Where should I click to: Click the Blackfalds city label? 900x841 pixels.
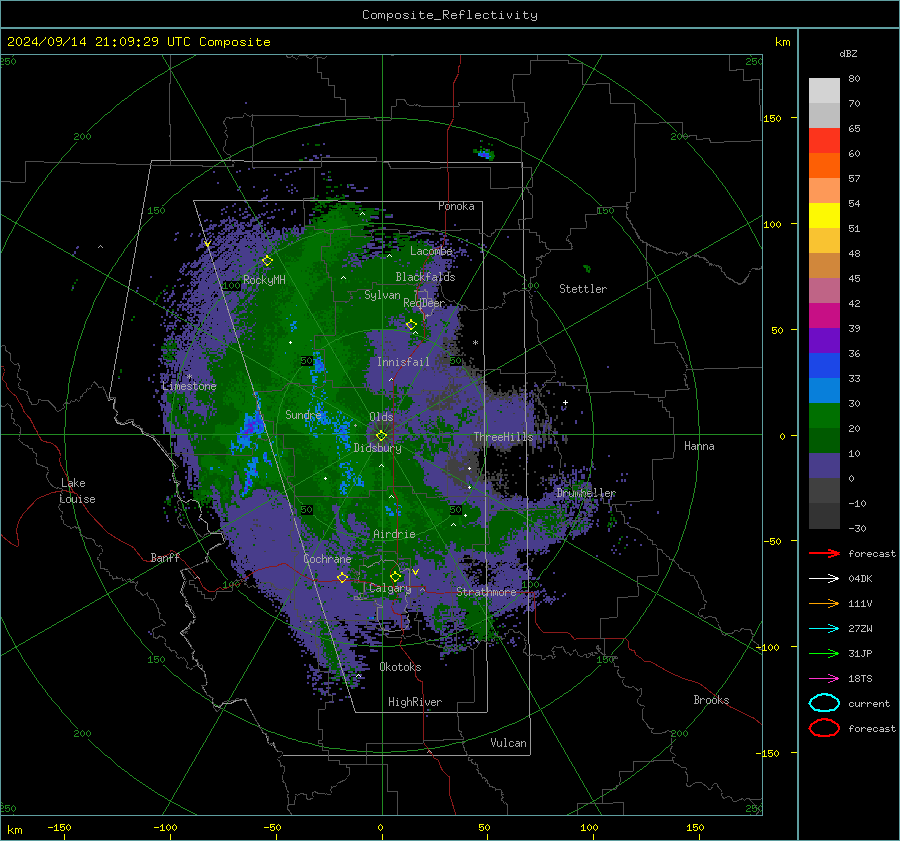[x=425, y=277]
